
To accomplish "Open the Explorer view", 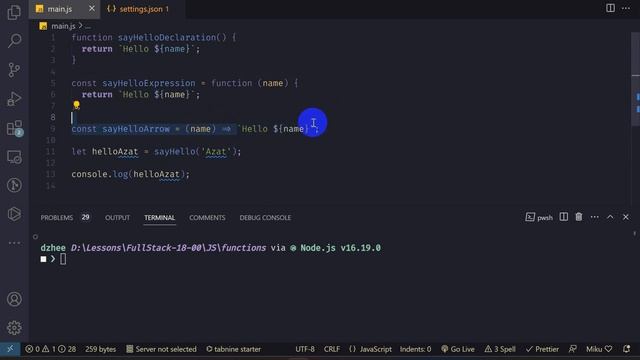I will [14, 12].
